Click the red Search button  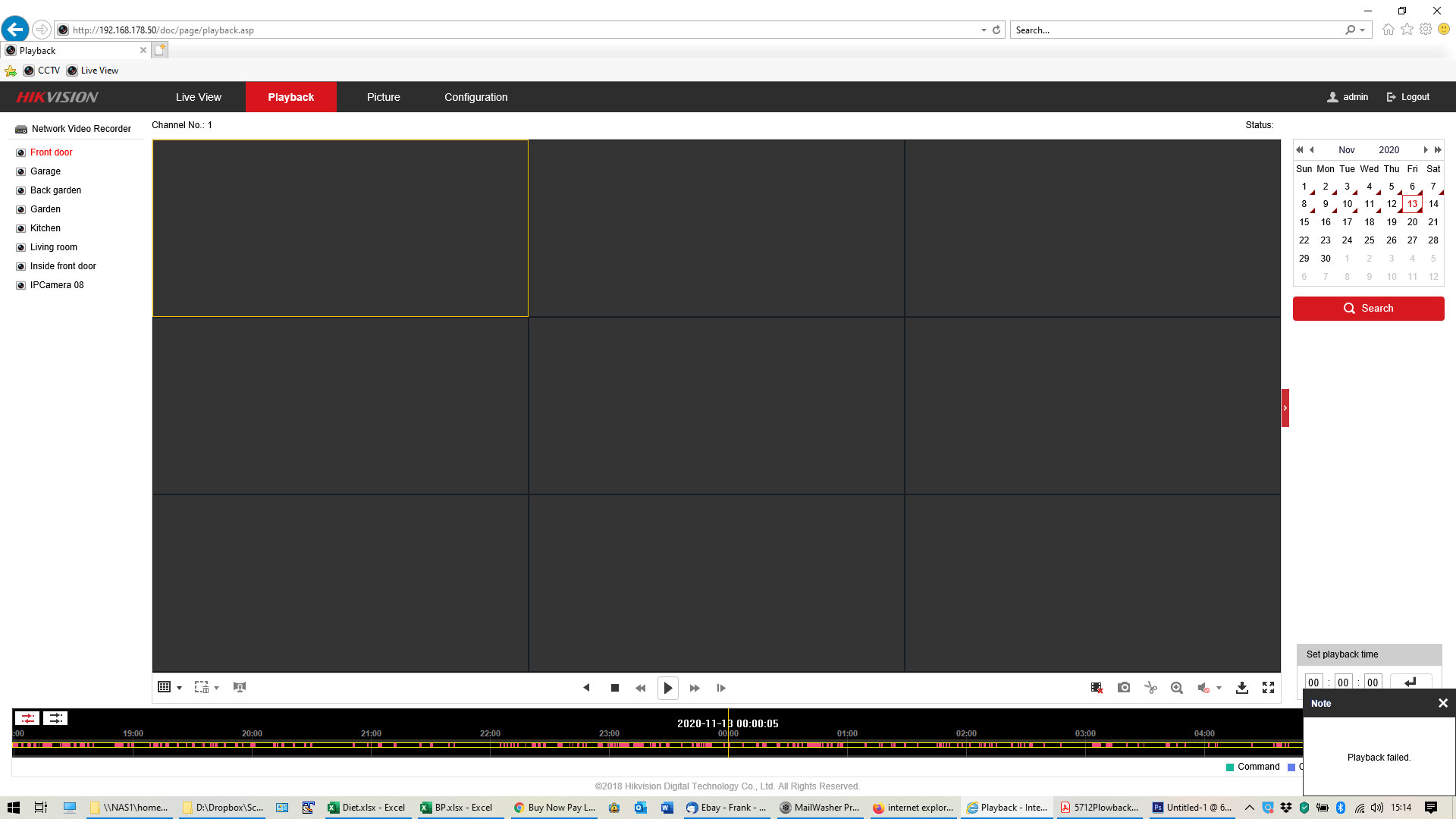point(1368,309)
